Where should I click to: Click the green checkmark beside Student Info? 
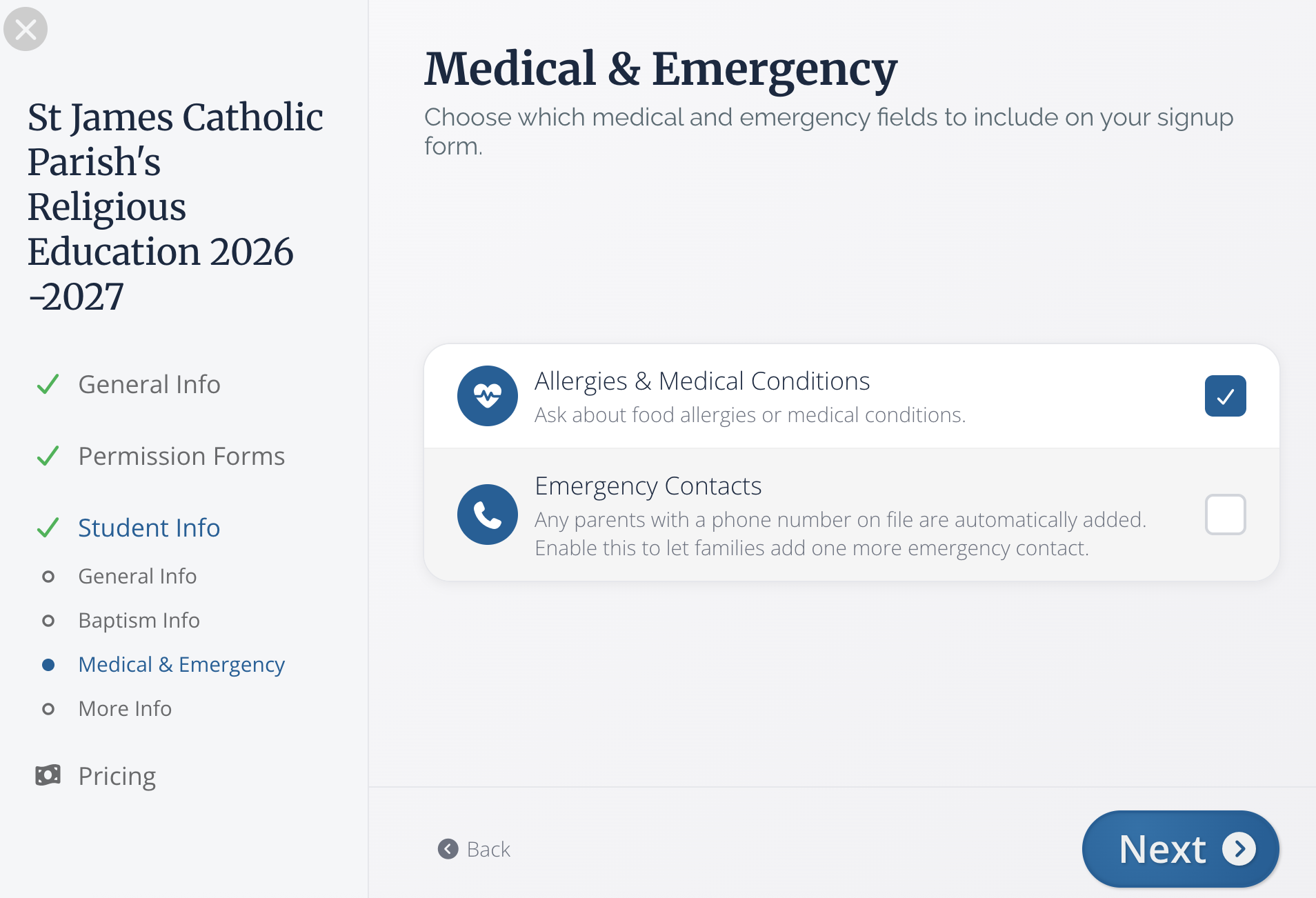pyautogui.click(x=48, y=528)
